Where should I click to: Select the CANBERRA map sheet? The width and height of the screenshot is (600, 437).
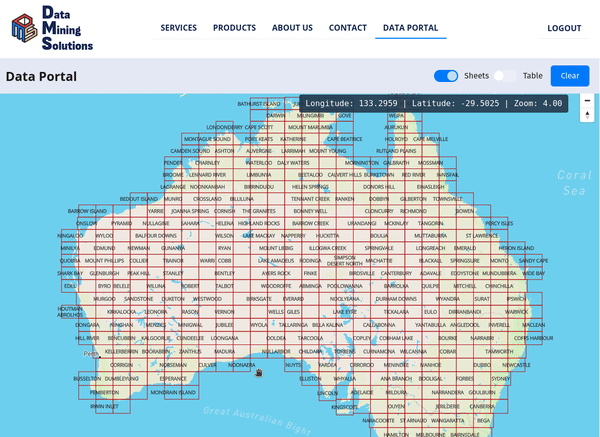click(482, 406)
